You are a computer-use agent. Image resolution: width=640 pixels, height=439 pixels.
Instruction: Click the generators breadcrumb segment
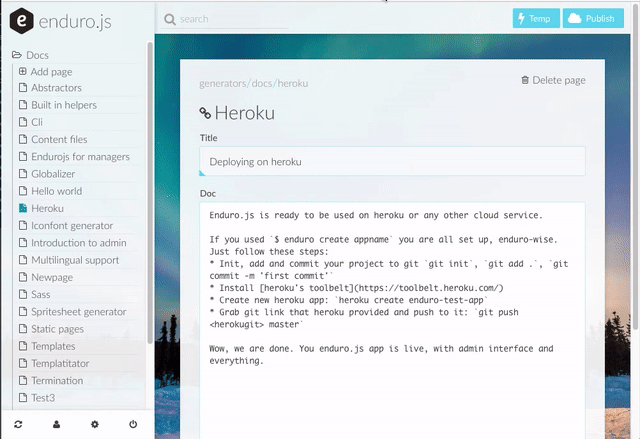click(222, 84)
